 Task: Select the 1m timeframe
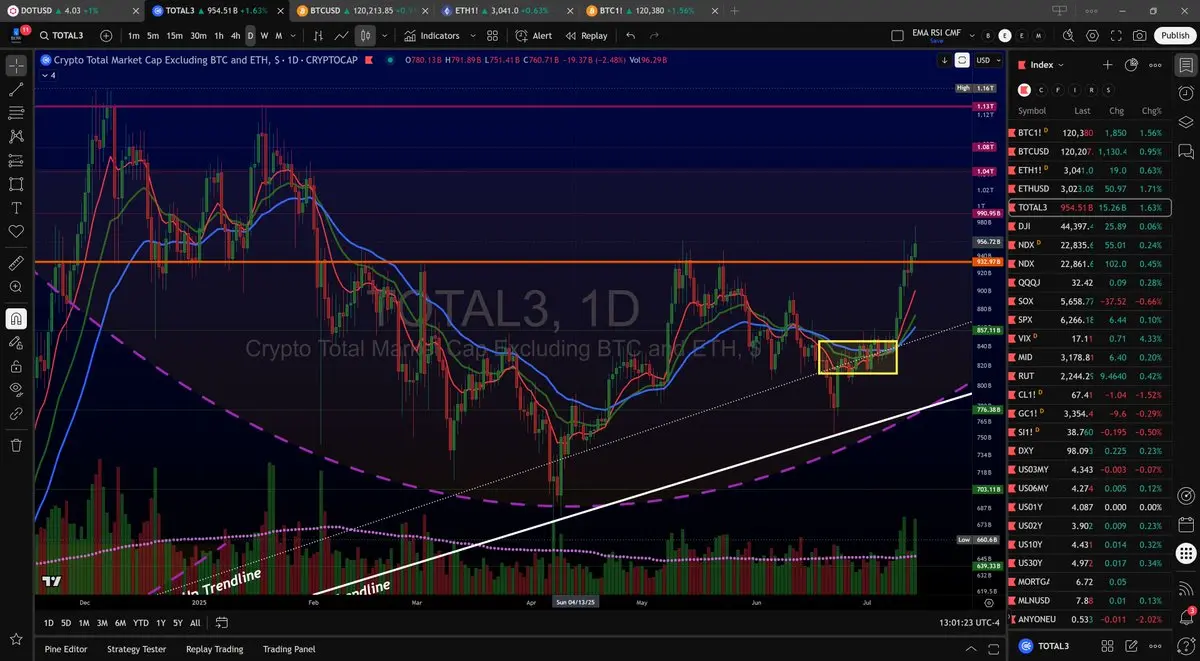point(134,35)
